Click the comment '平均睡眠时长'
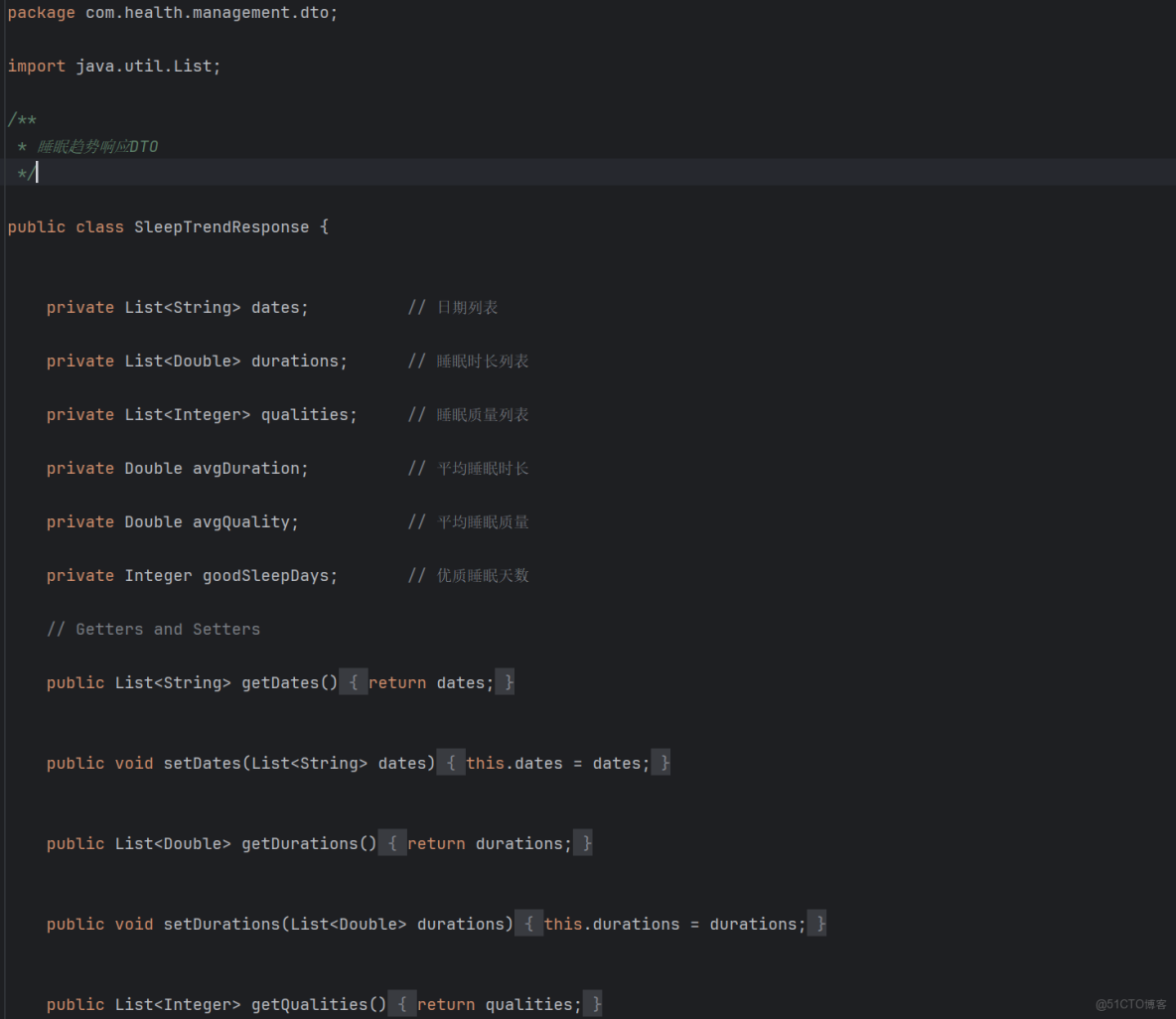 click(x=483, y=468)
